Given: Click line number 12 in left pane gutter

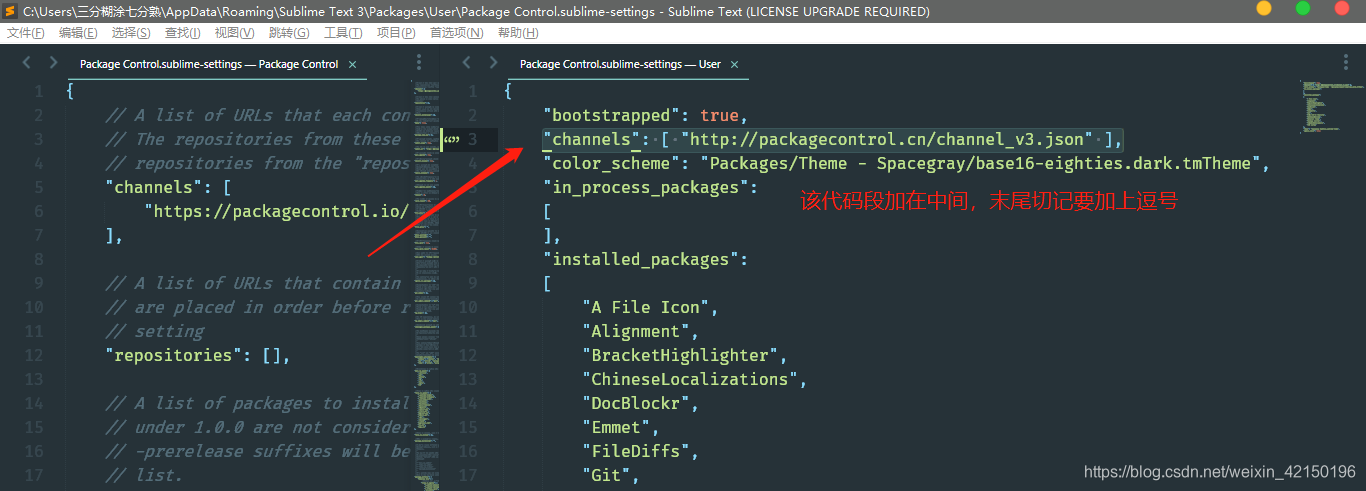Looking at the screenshot, I should coord(33,355).
